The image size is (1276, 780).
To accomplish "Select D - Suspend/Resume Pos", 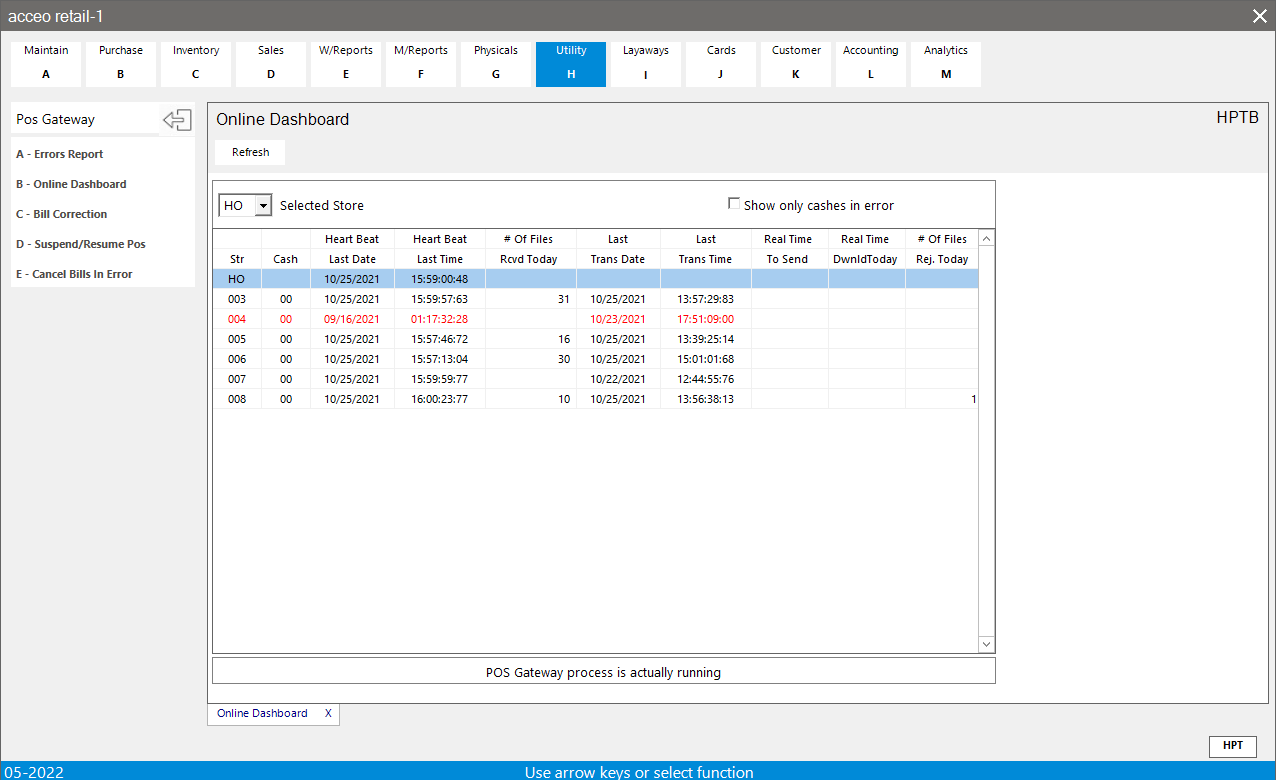I will (78, 243).
